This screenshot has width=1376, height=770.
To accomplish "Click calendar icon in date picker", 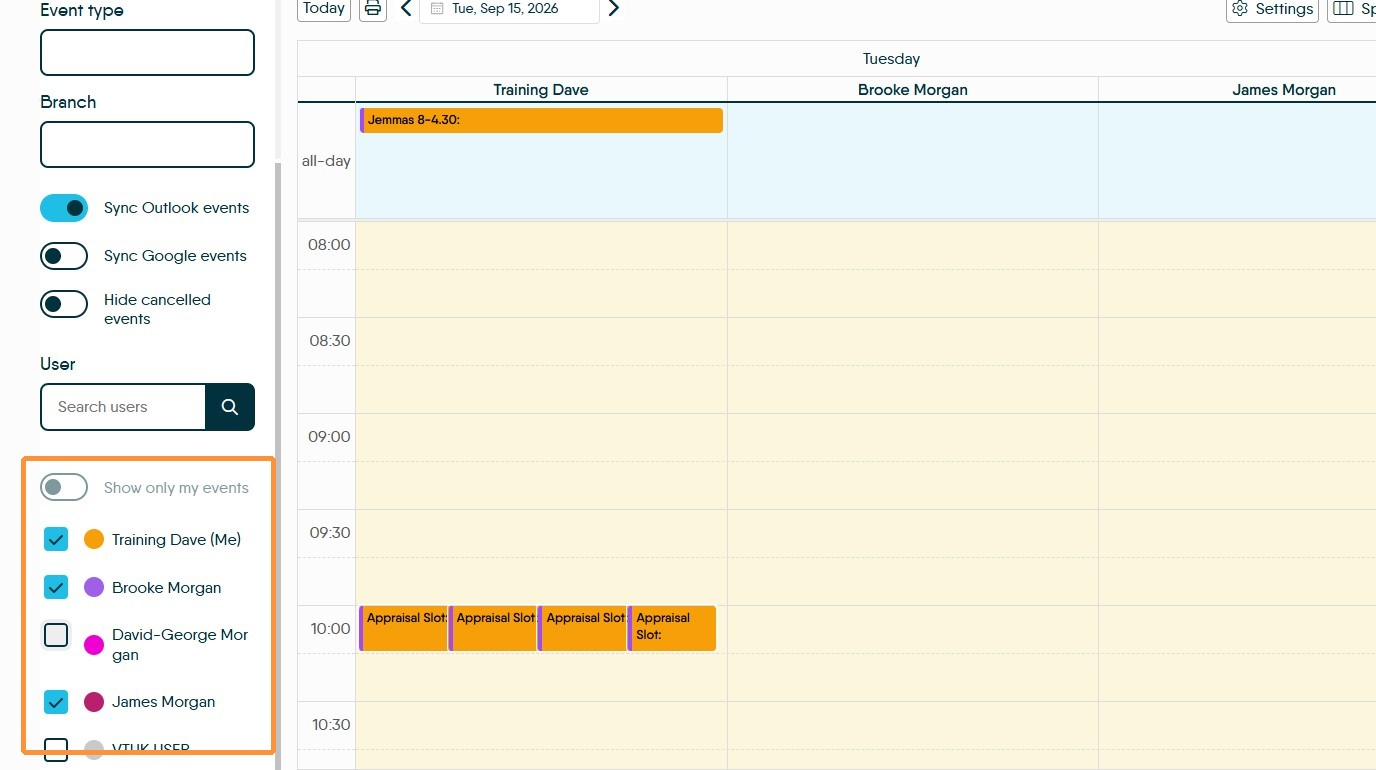I will click(437, 9).
